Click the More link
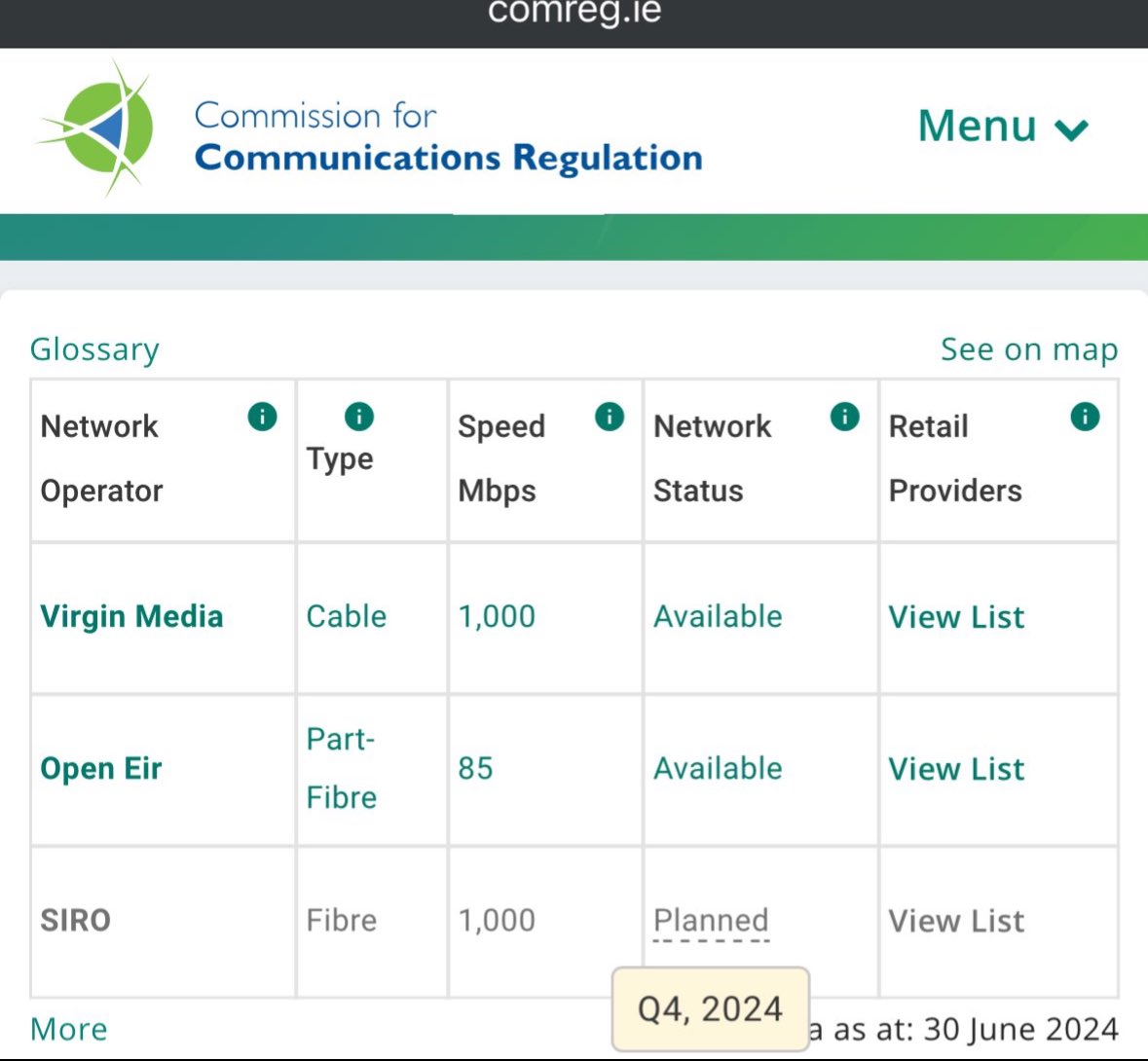Screen dimensions: 1148x1061 click(69, 1030)
